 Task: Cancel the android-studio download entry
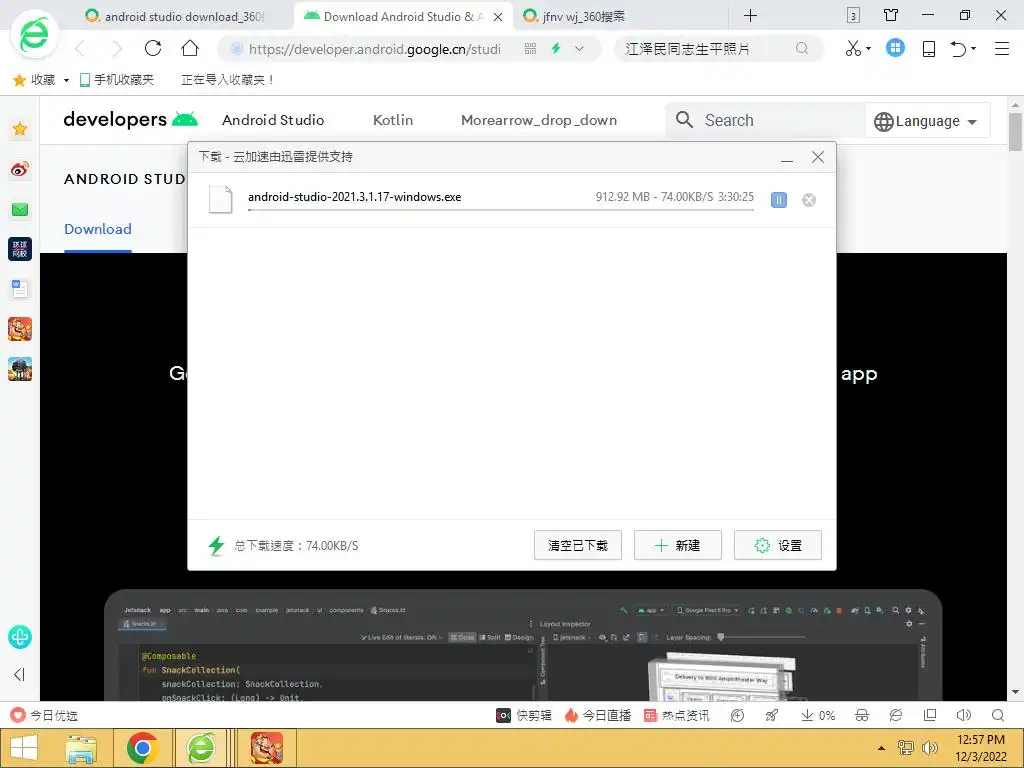pyautogui.click(x=808, y=200)
